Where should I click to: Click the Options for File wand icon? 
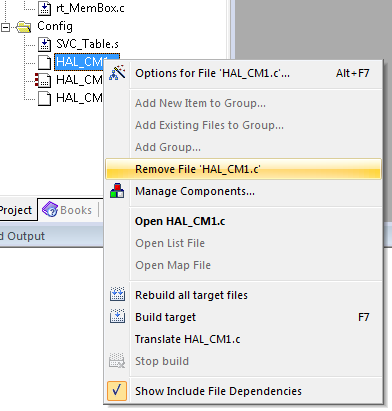117,73
